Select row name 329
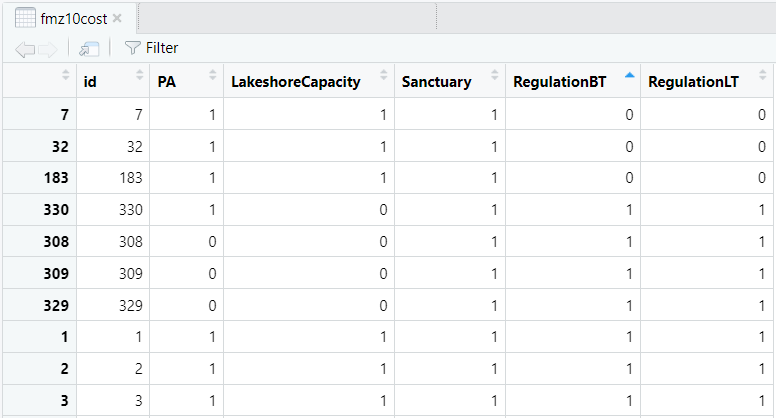The width and height of the screenshot is (776, 418). click(56, 305)
